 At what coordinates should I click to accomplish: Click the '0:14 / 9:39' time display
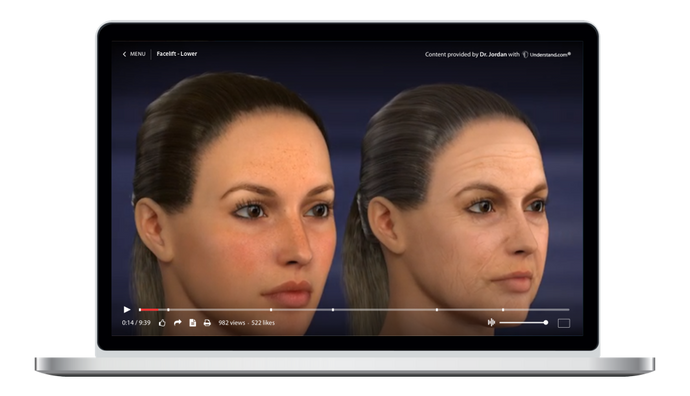(x=136, y=323)
